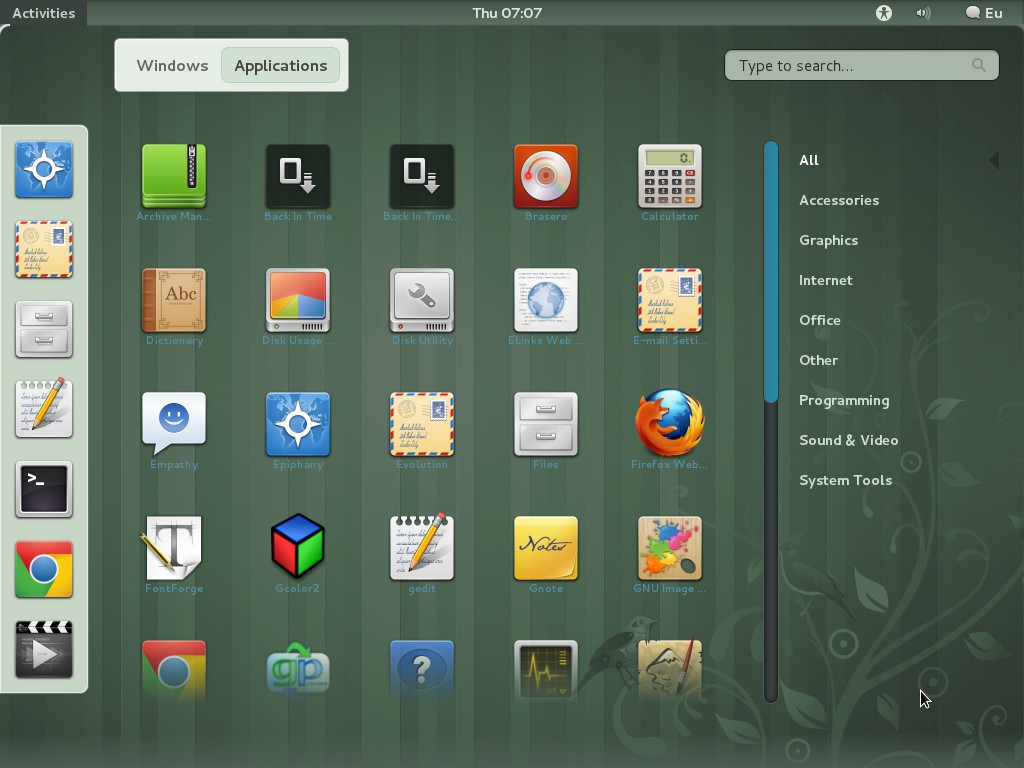Launch Chrome from the dash
1024x768 pixels.
pyautogui.click(x=44, y=569)
